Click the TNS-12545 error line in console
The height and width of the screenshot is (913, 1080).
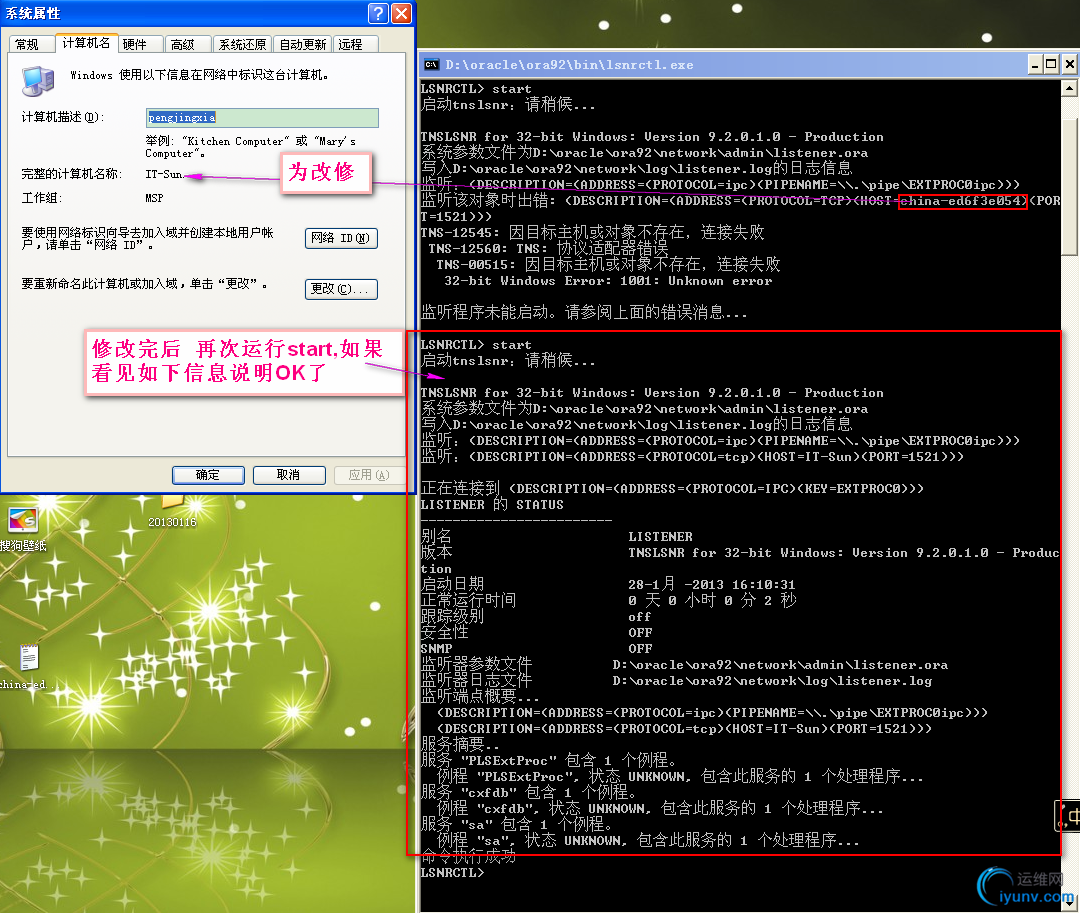point(592,232)
